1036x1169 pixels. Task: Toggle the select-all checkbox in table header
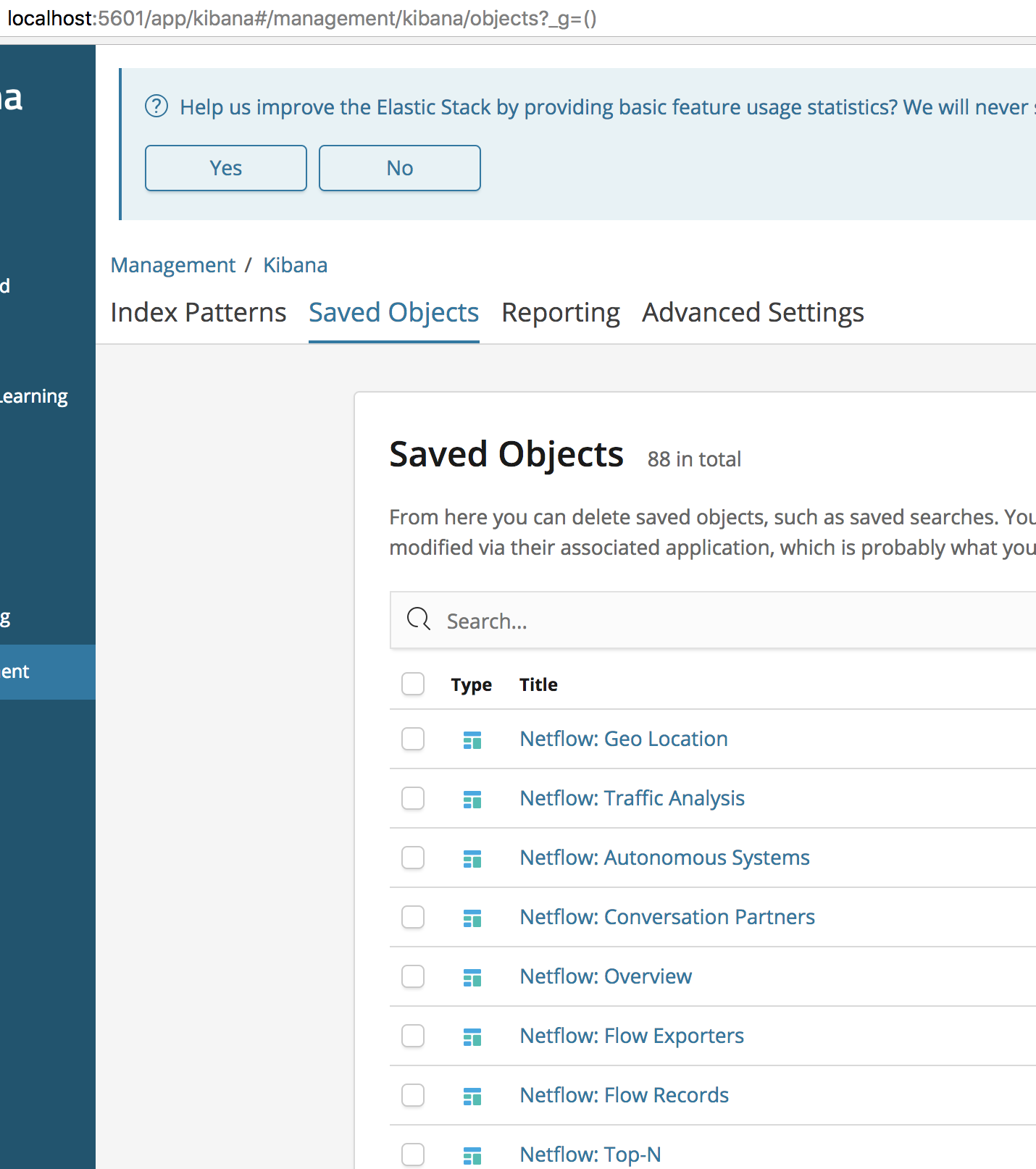pyautogui.click(x=413, y=684)
